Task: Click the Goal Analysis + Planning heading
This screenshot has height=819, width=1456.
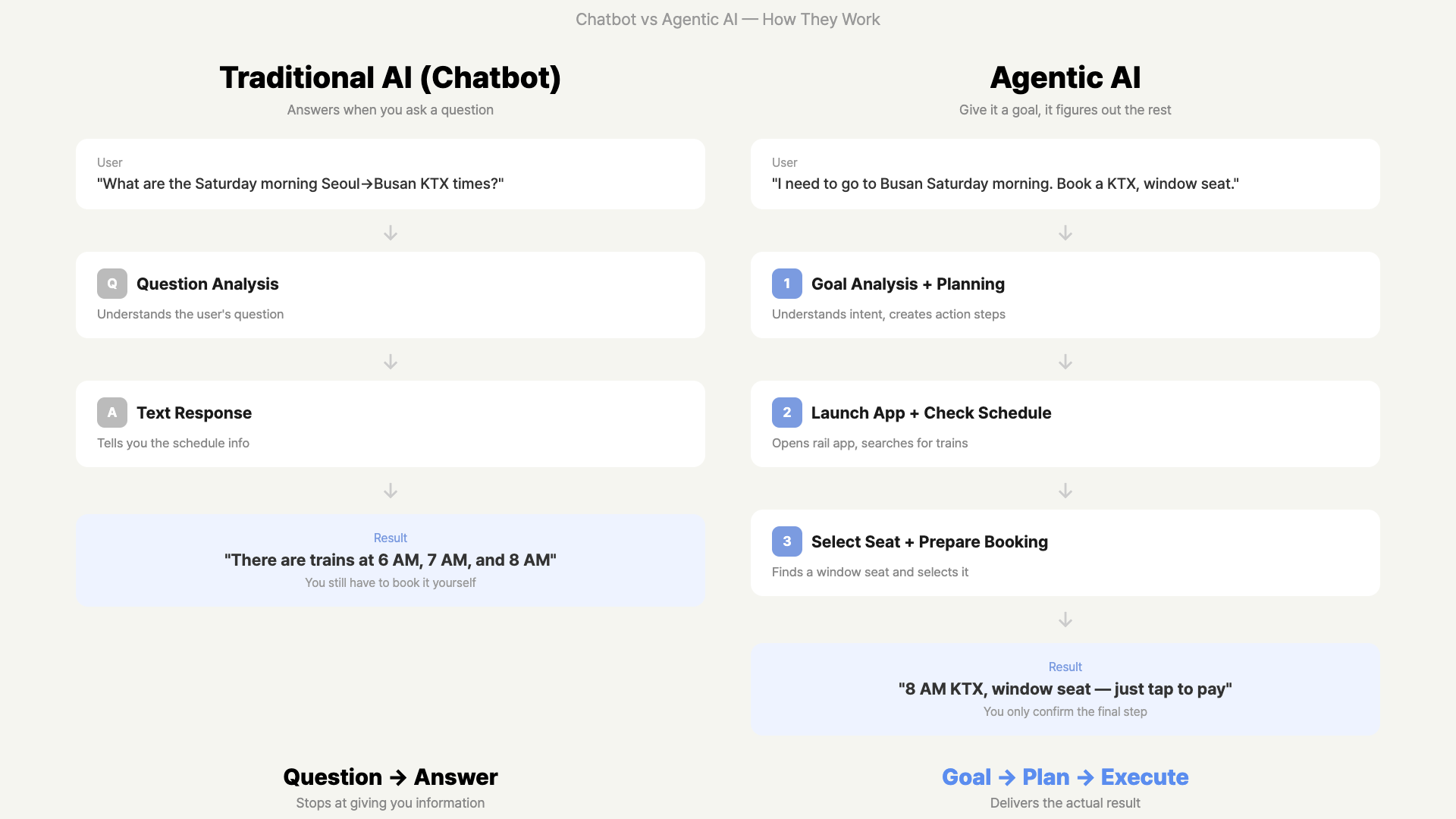Action: (x=908, y=284)
